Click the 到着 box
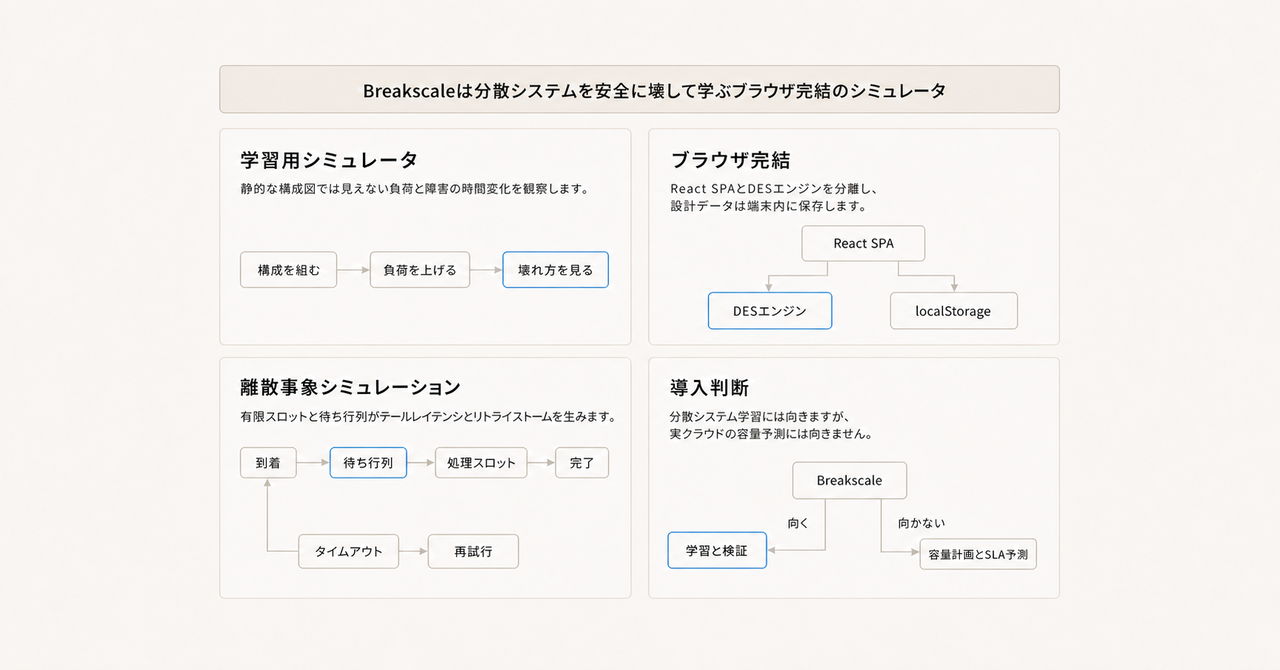 tap(268, 463)
